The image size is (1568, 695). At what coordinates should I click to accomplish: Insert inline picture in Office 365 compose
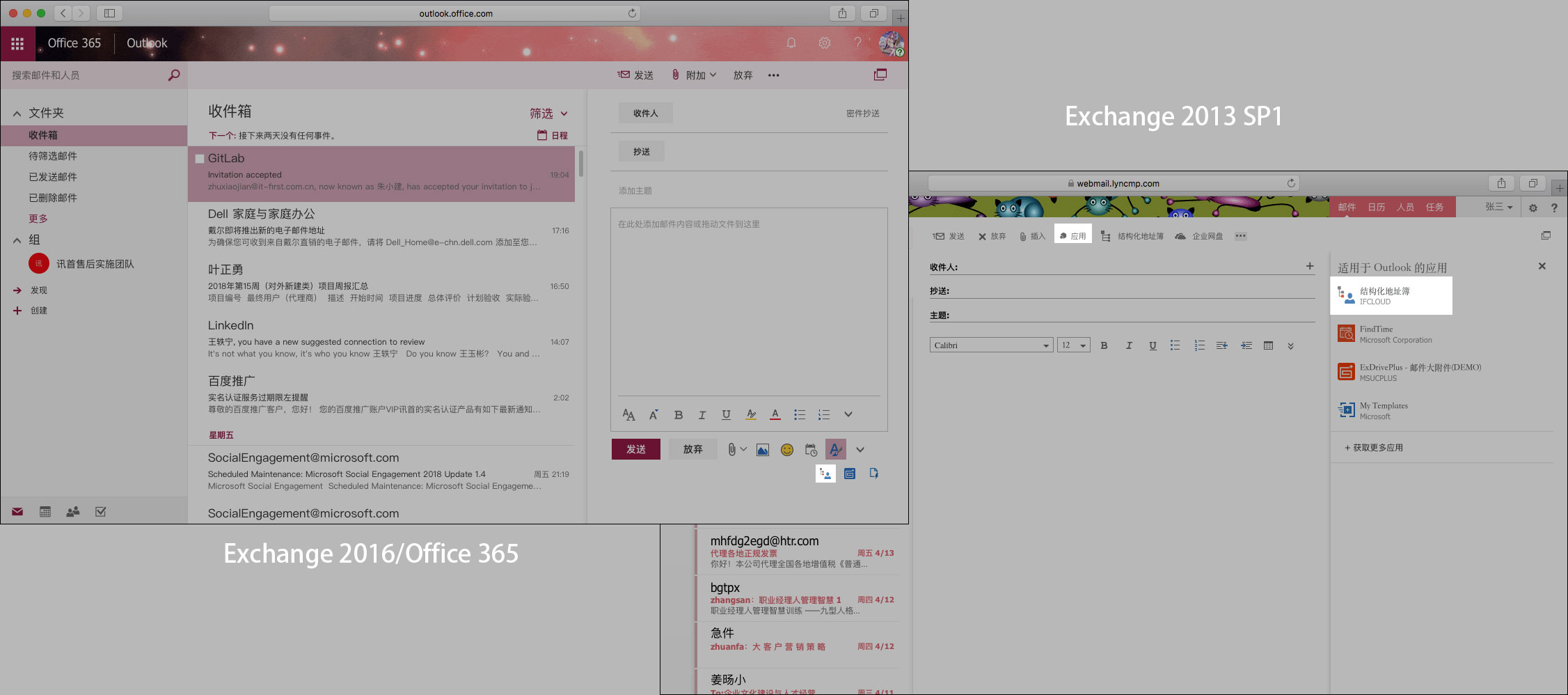(763, 450)
